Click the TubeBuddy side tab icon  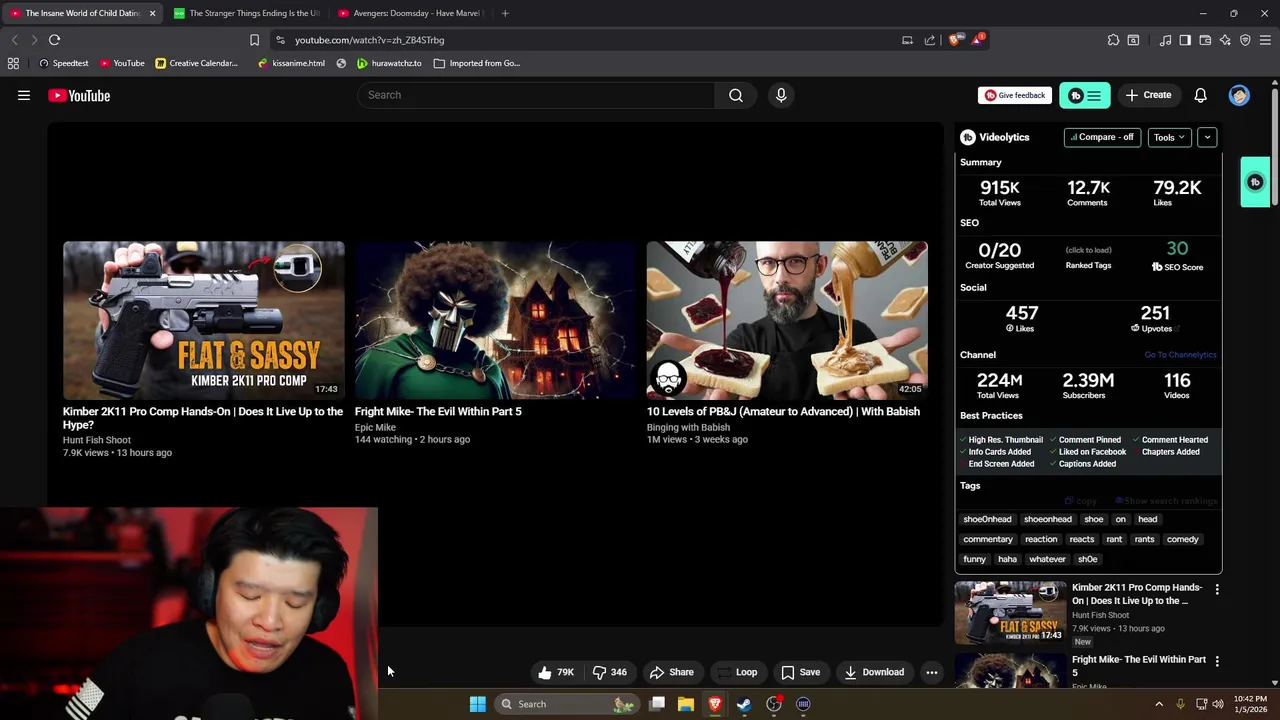point(1255,182)
